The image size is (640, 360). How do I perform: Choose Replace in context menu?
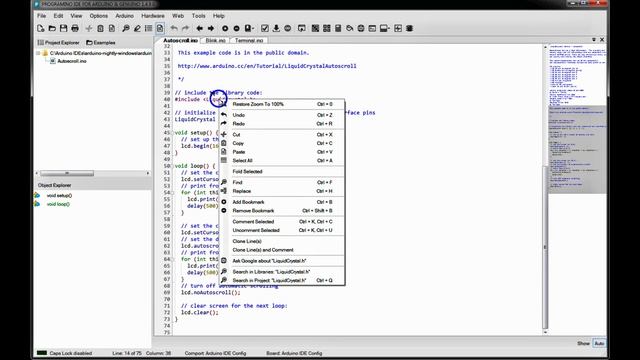tap(282, 191)
